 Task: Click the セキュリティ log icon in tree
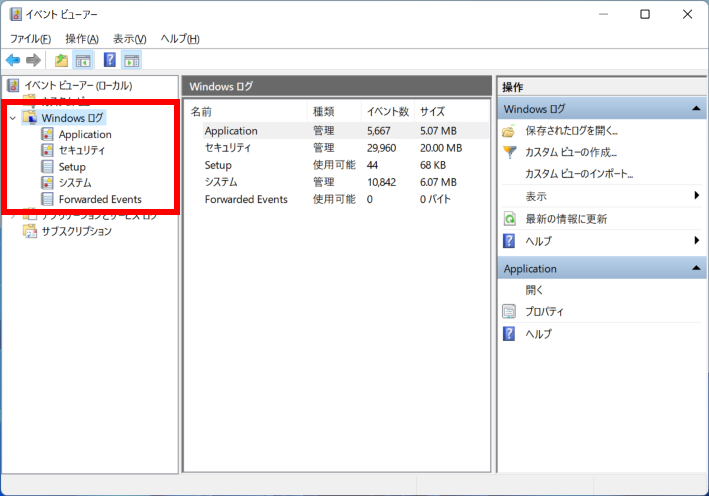[47, 151]
